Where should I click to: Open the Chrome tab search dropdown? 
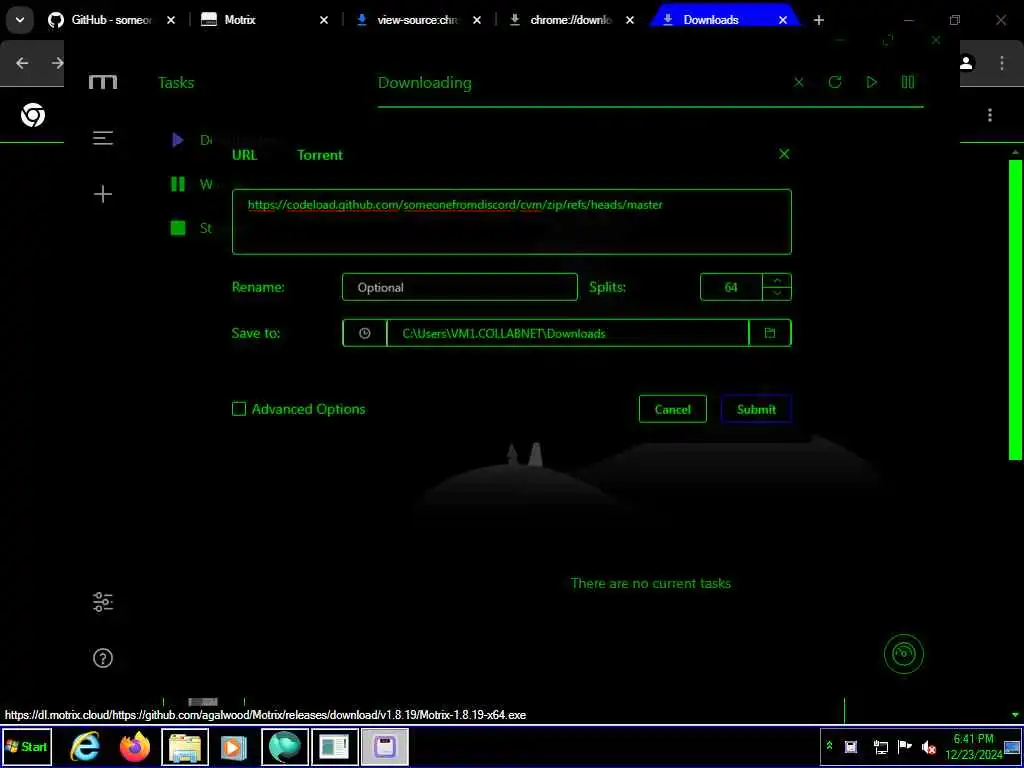(20, 20)
